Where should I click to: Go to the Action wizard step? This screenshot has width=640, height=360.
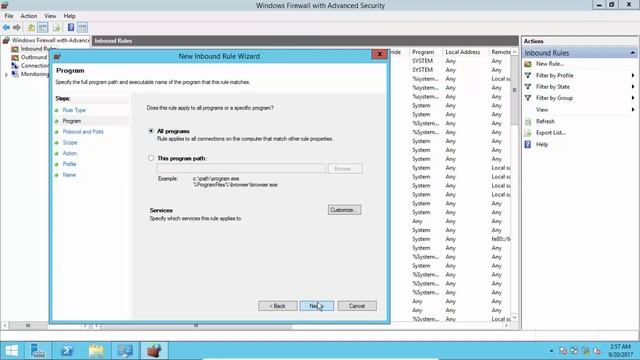(x=70, y=153)
